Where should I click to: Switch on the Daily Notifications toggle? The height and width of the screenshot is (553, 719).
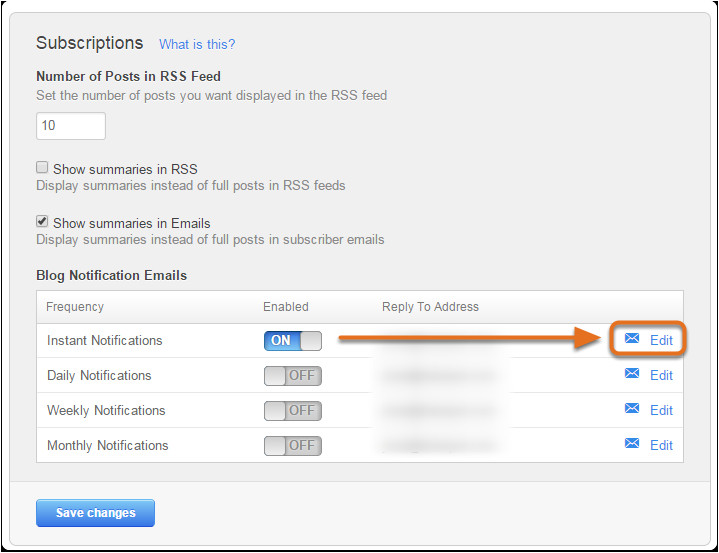click(293, 376)
